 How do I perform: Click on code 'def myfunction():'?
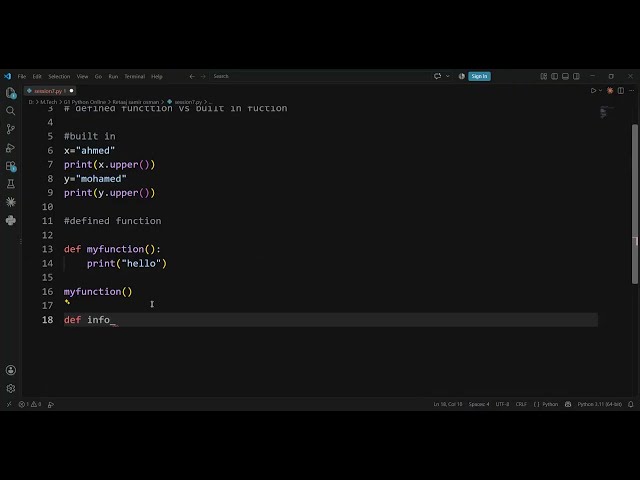click(112, 249)
